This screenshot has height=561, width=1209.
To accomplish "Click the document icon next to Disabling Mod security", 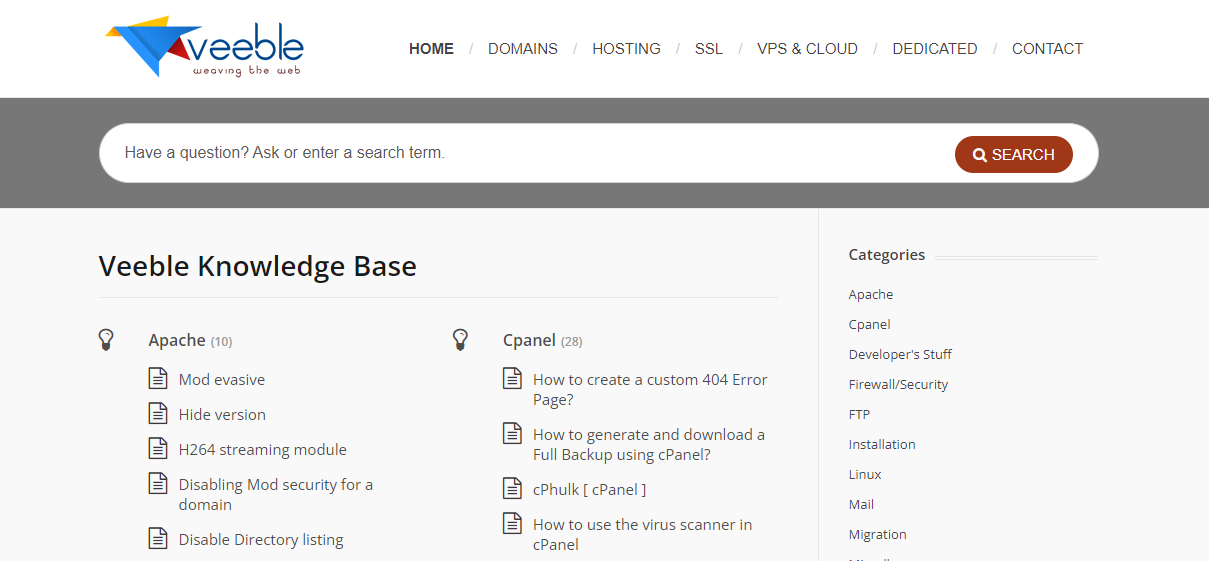I will (x=158, y=484).
